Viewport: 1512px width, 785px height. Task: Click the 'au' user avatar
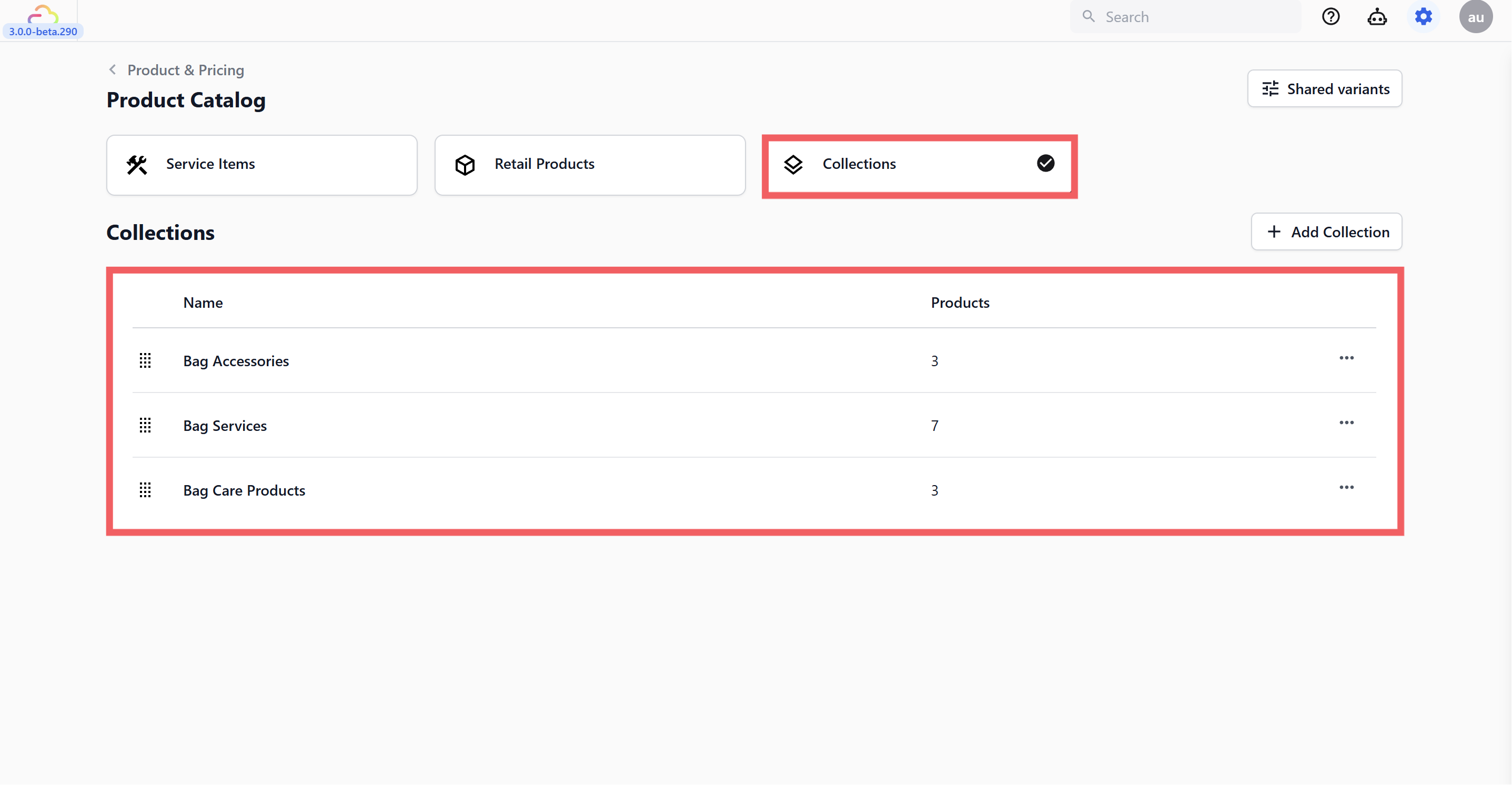coord(1475,17)
